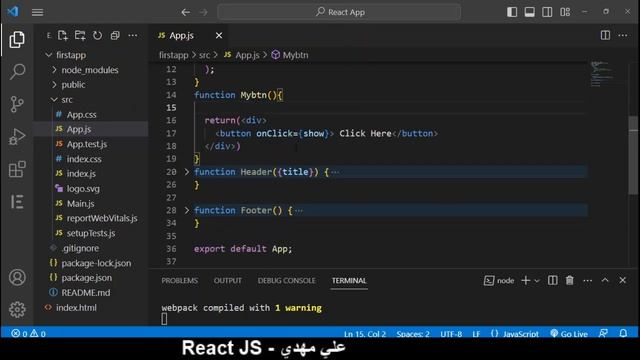The width and height of the screenshot is (640, 360).
Task: Collapse all folders in Explorer
Action: tap(115, 36)
